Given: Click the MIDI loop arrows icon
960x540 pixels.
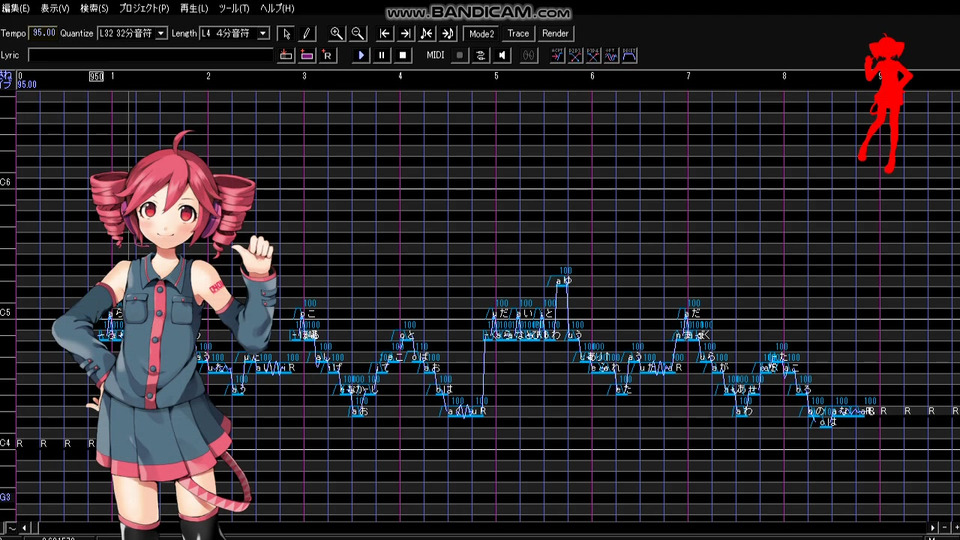Looking at the screenshot, I should click(x=481, y=55).
